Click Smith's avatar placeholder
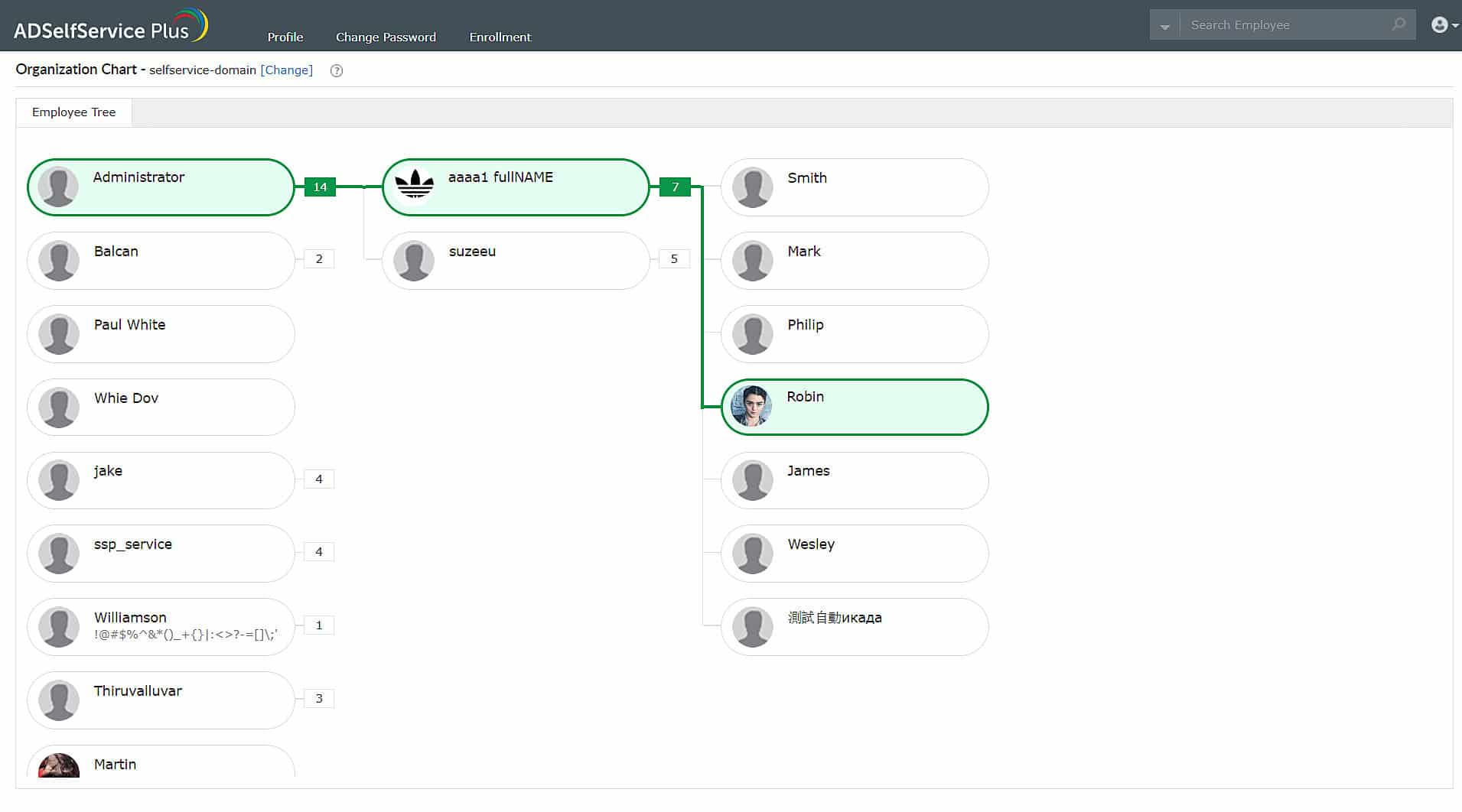 (x=751, y=187)
